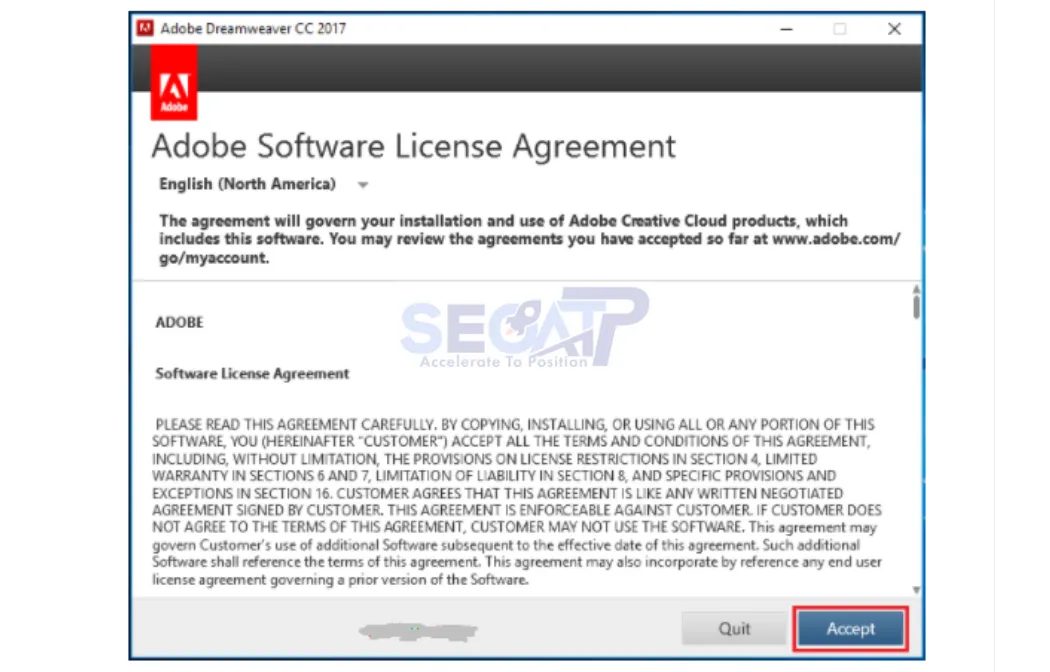Click the "Adobe Dreamweaver CC 2017" window title
This screenshot has height=672, width=1050.
(253, 29)
